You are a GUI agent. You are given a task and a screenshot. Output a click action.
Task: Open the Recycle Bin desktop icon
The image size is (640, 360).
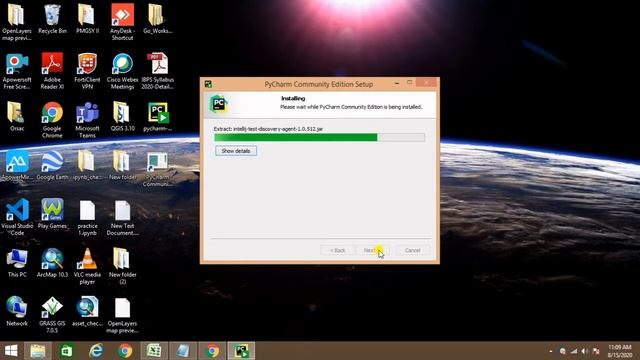pyautogui.click(x=52, y=19)
